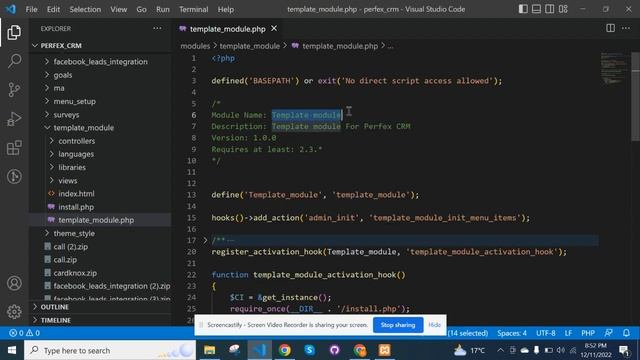This screenshot has width=640, height=360.
Task: Change encoding via UTF-8 status item
Action: tap(546, 333)
